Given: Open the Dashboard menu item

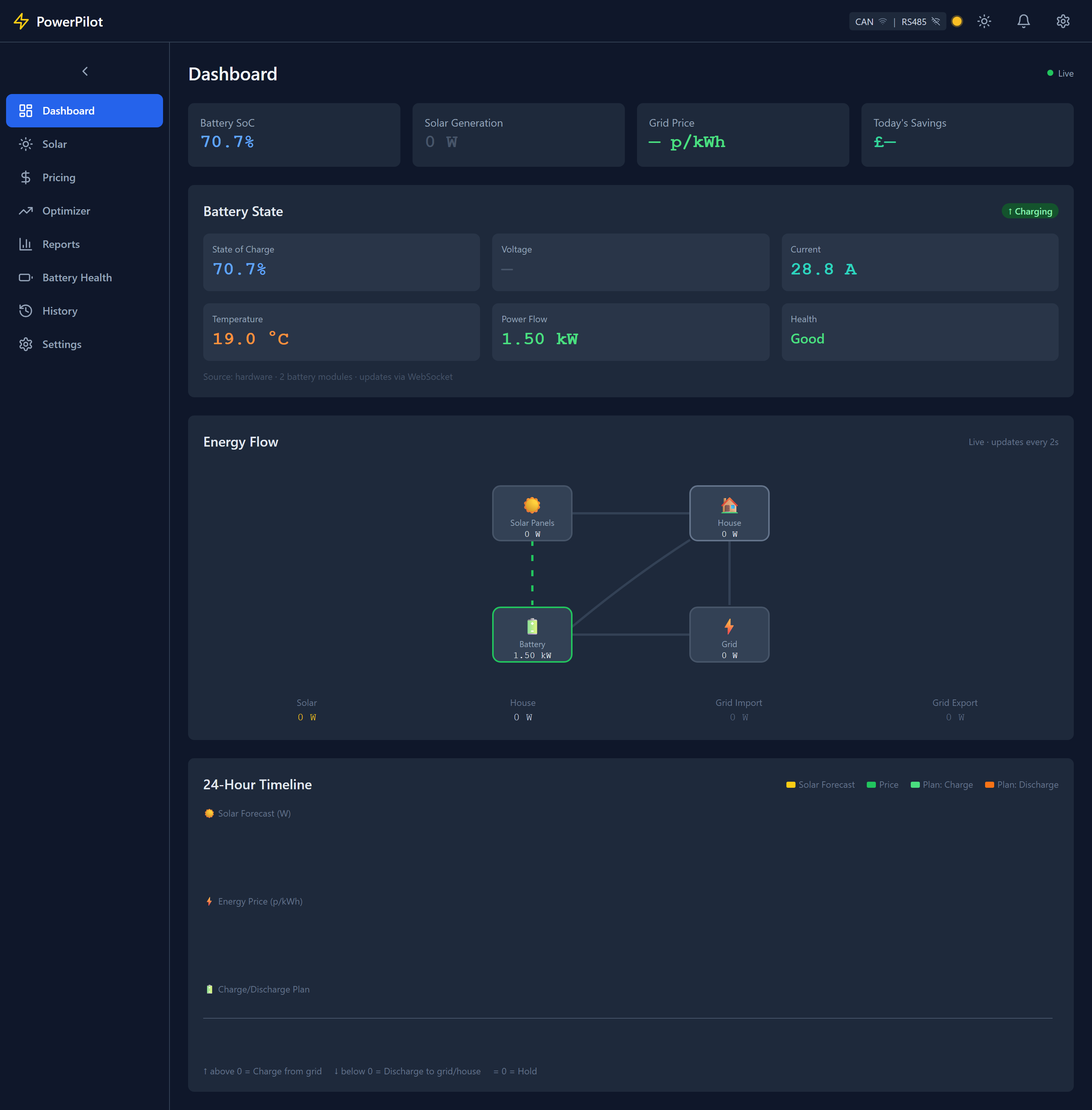Looking at the screenshot, I should click(x=84, y=111).
